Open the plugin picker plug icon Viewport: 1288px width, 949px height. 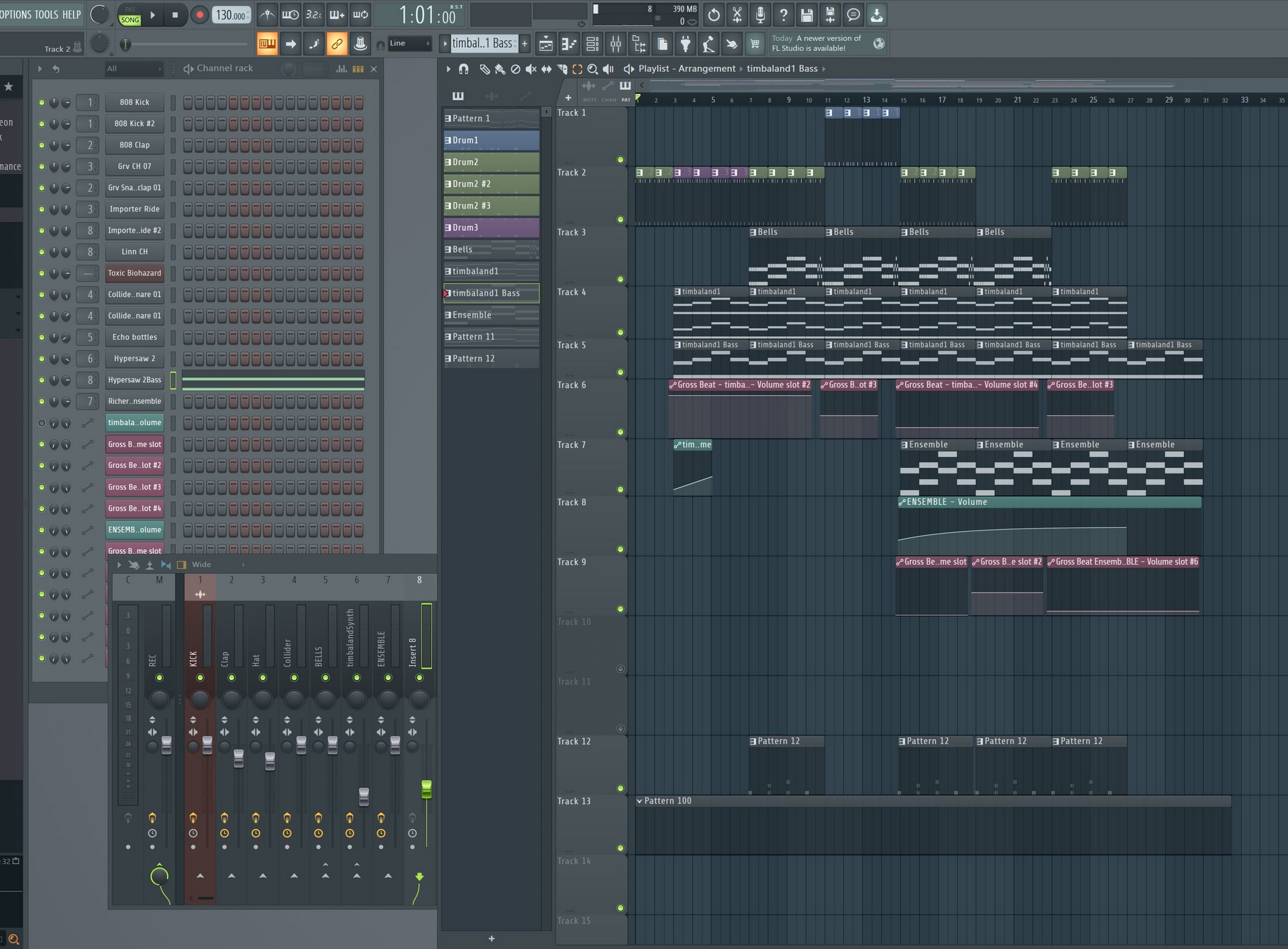click(685, 44)
